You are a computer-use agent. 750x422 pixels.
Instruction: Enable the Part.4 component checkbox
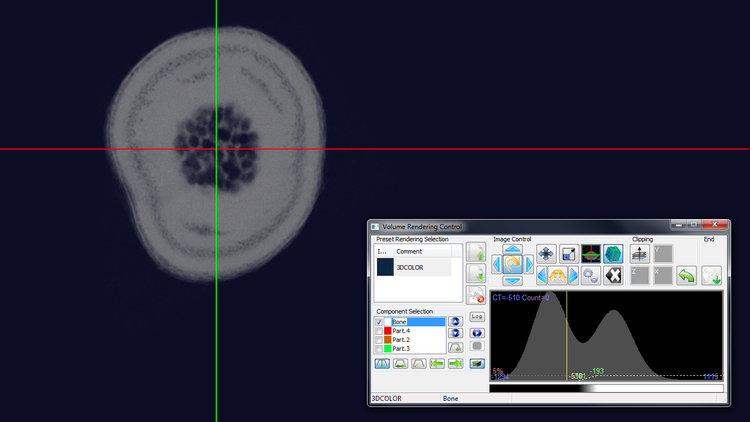pos(379,331)
